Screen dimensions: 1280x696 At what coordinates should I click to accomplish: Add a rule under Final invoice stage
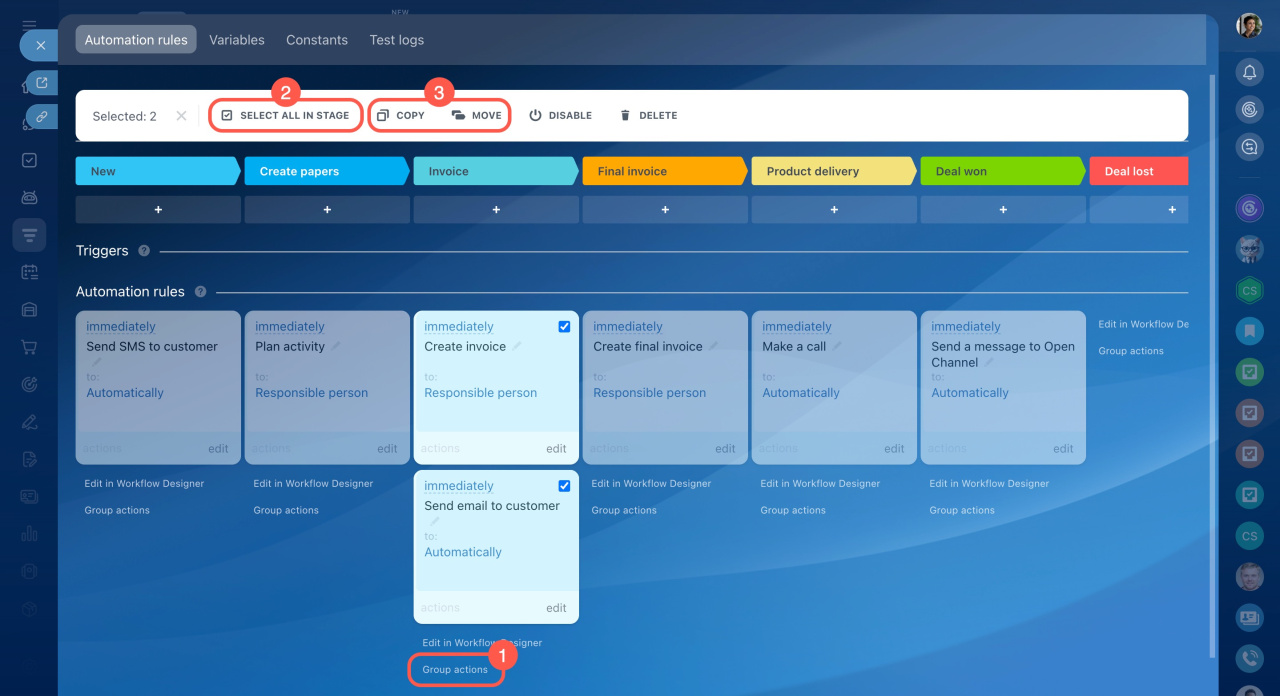[x=665, y=210]
